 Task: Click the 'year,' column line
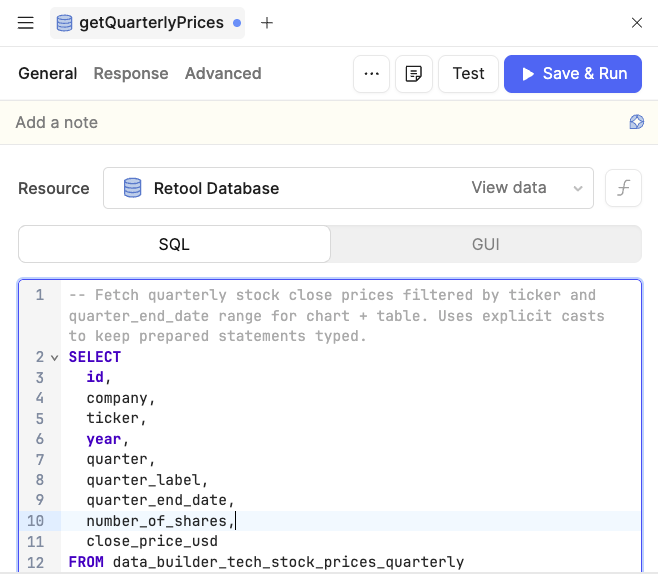(107, 439)
